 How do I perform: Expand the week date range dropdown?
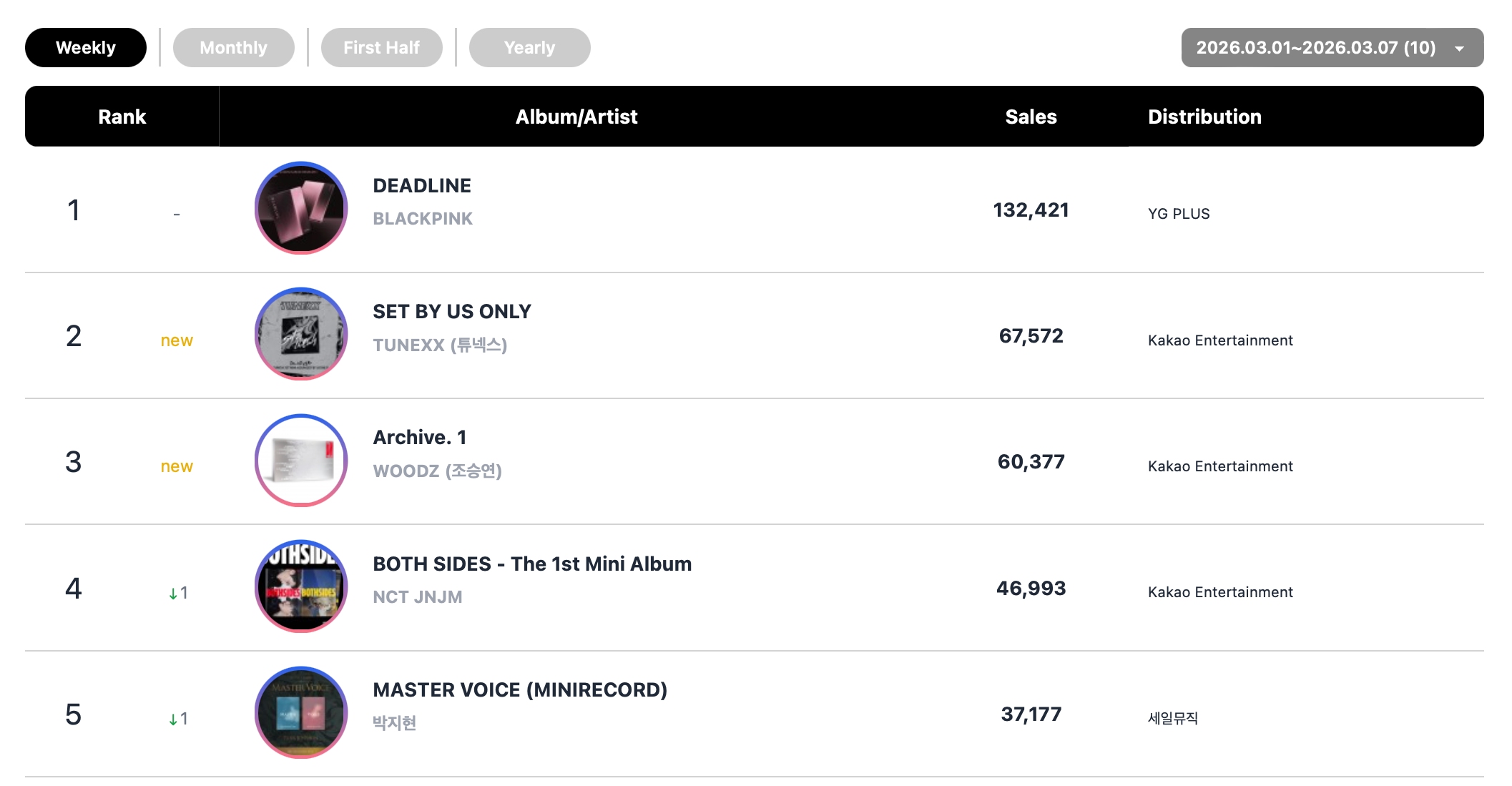click(x=1316, y=48)
